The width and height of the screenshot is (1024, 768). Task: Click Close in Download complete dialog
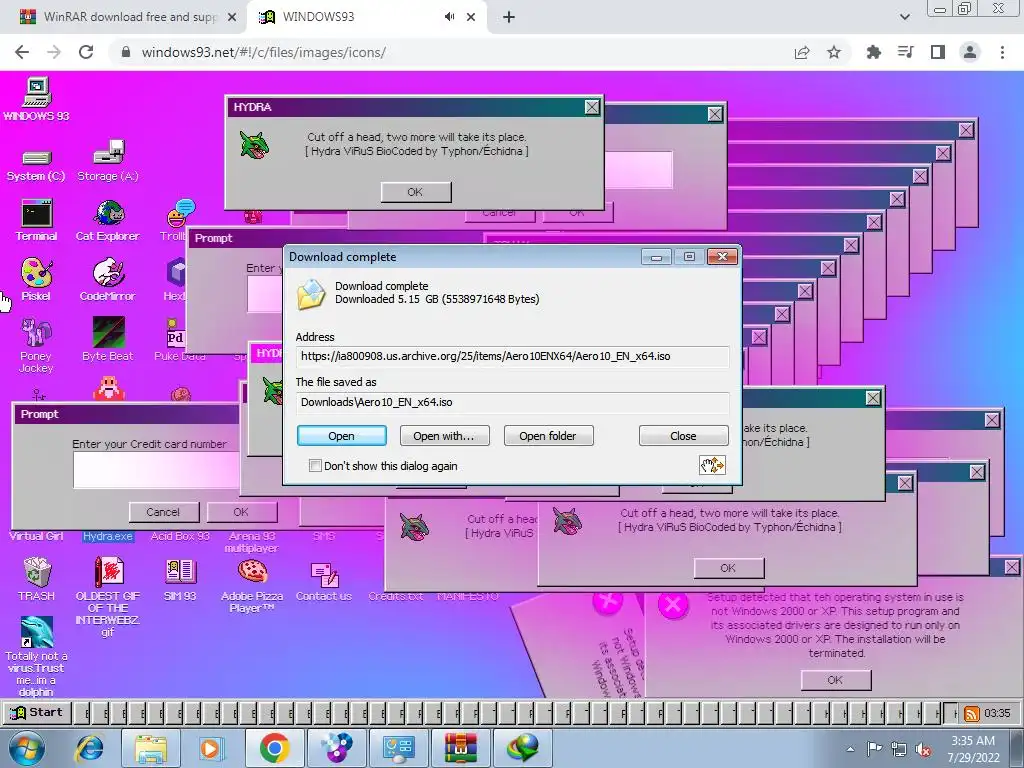click(x=683, y=436)
